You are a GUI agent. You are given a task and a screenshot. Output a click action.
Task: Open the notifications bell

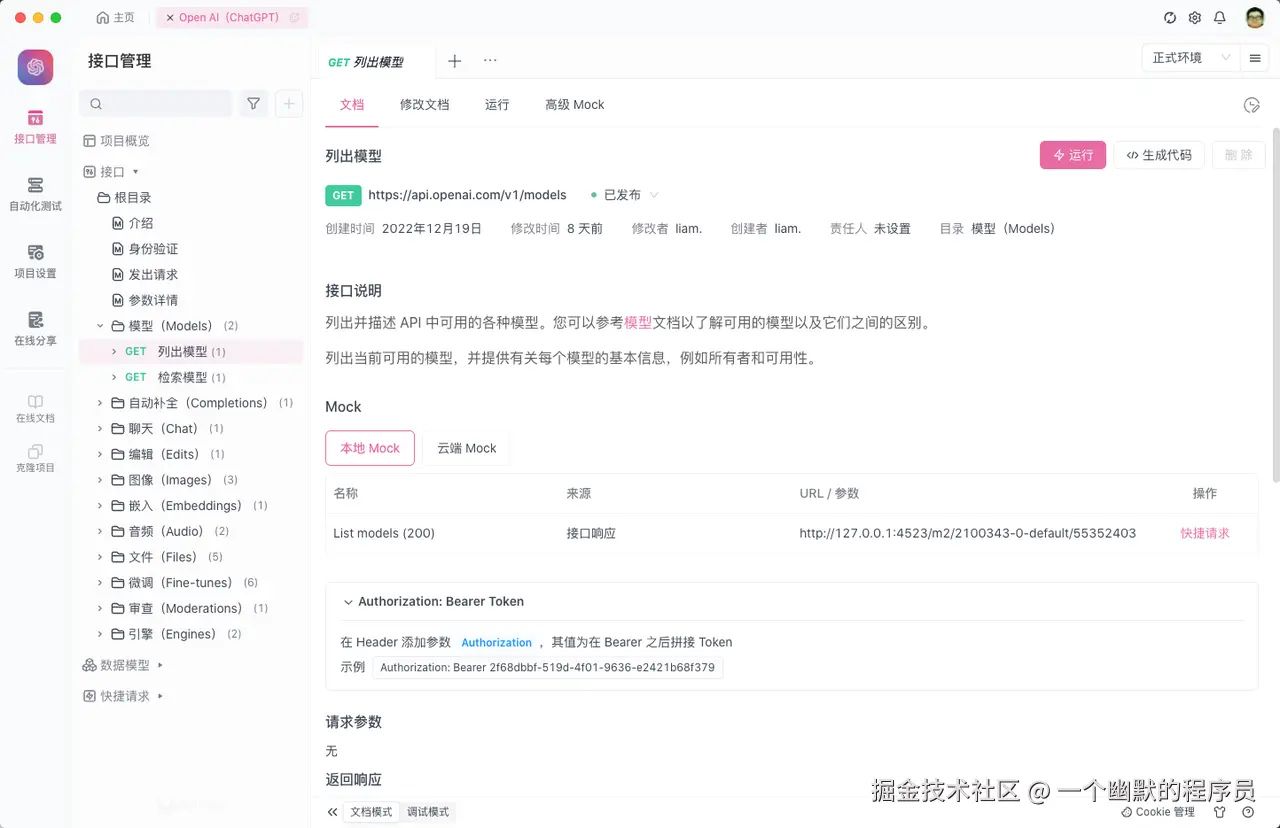click(x=1220, y=18)
